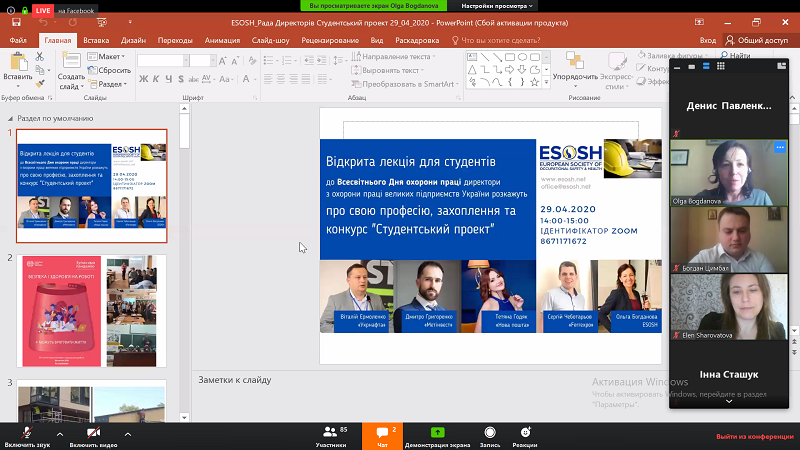Select the Right Arrow shape in gallery
800x450 pixels.
pos(510,70)
